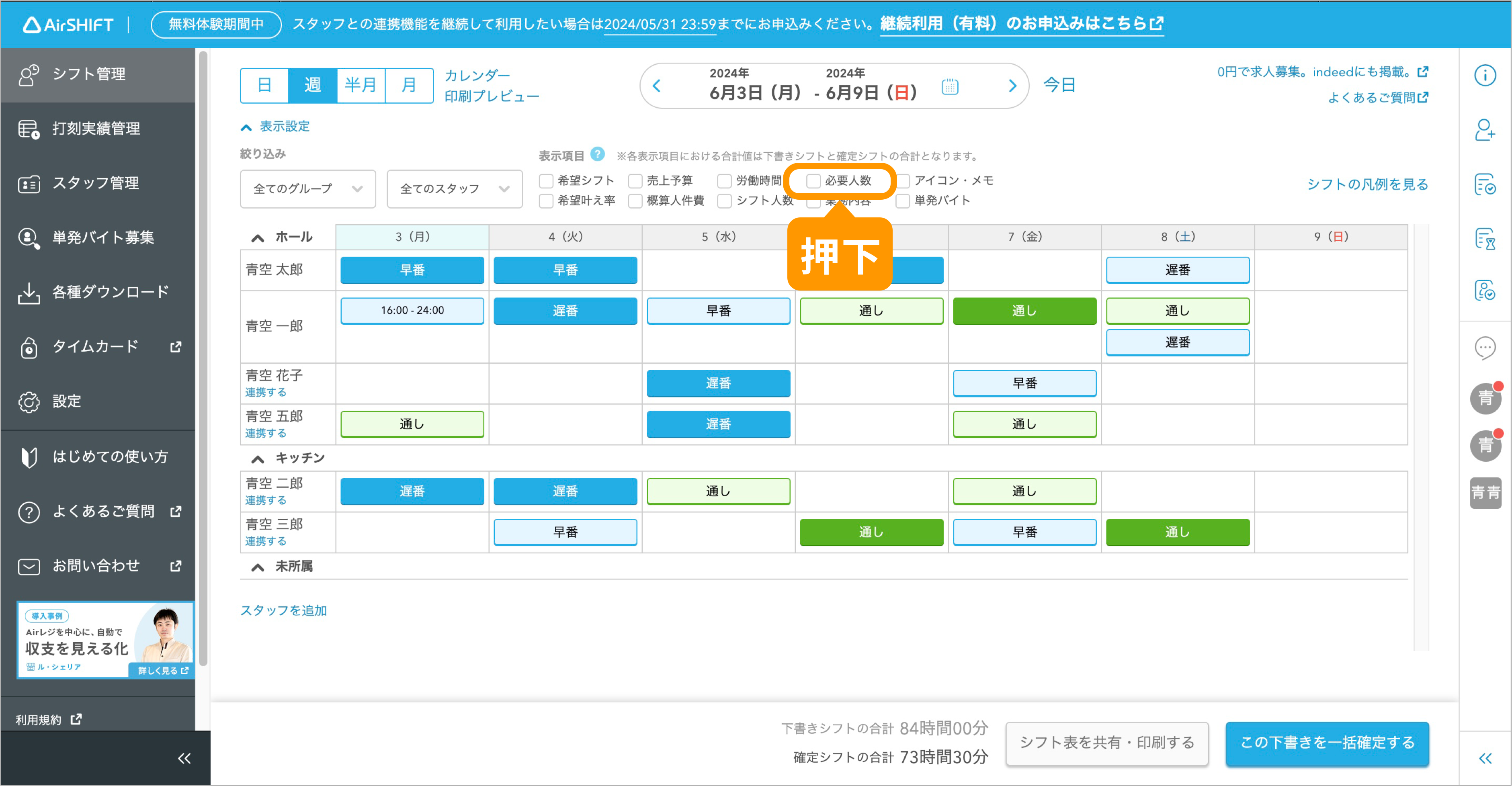
Task: Click この下書きを一括確定する button
Action: tap(1327, 743)
